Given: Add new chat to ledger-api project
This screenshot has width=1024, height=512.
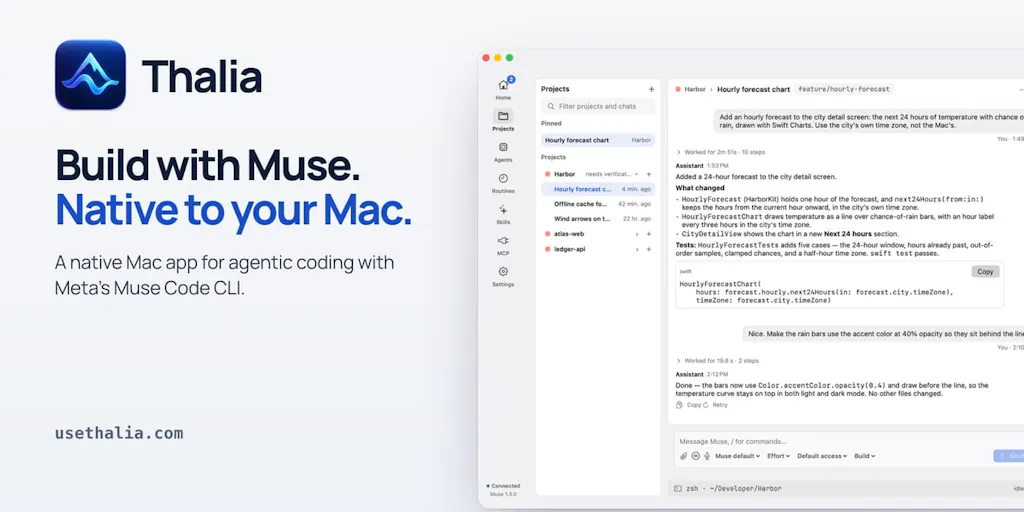Looking at the screenshot, I should point(649,249).
